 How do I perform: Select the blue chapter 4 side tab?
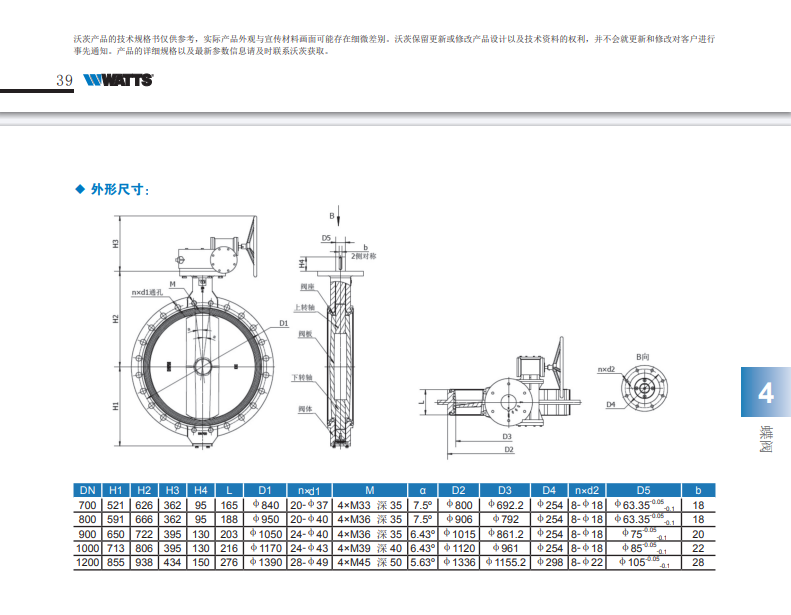[x=765, y=392]
